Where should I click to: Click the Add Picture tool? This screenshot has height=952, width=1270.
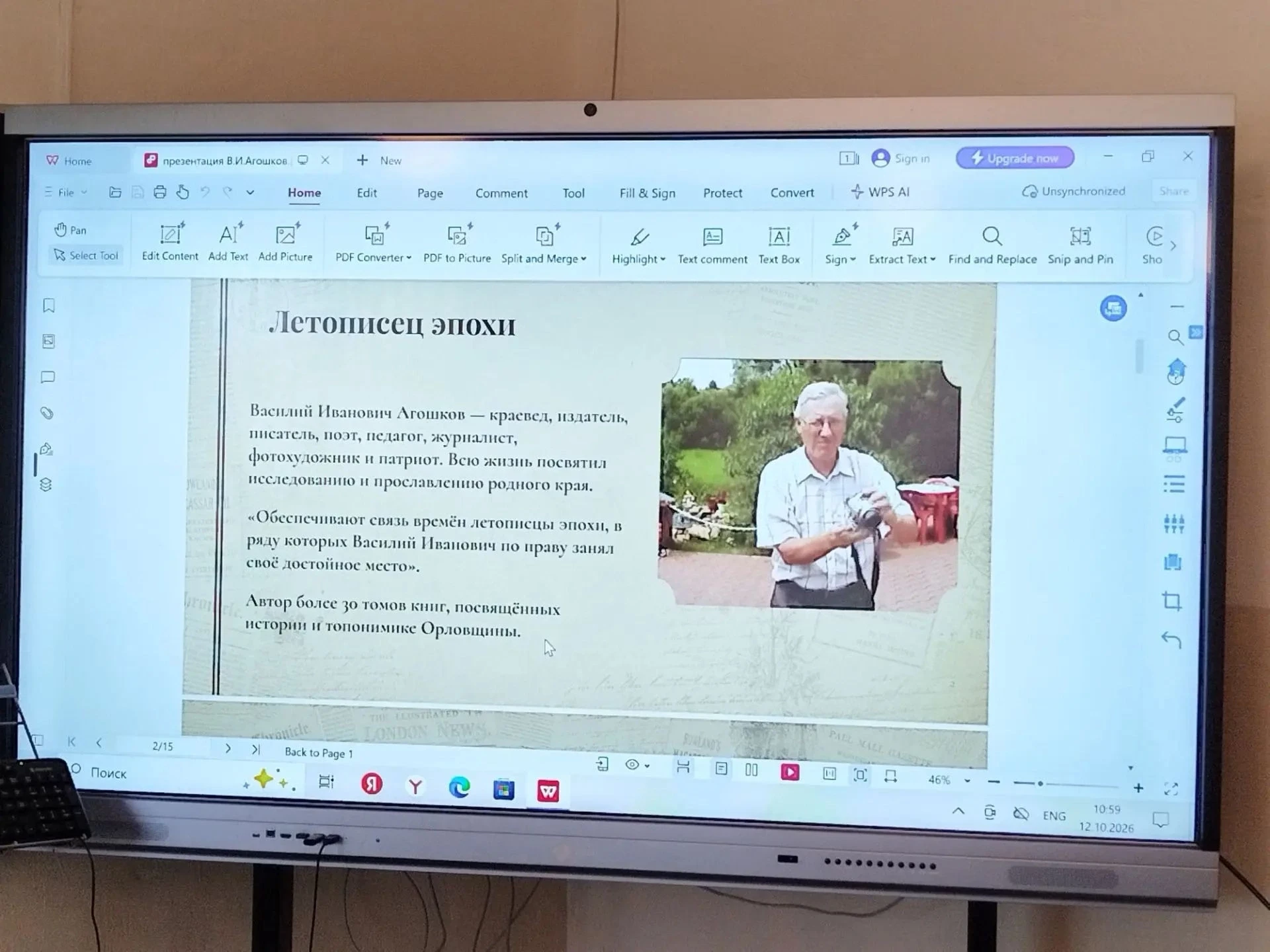coord(285,242)
